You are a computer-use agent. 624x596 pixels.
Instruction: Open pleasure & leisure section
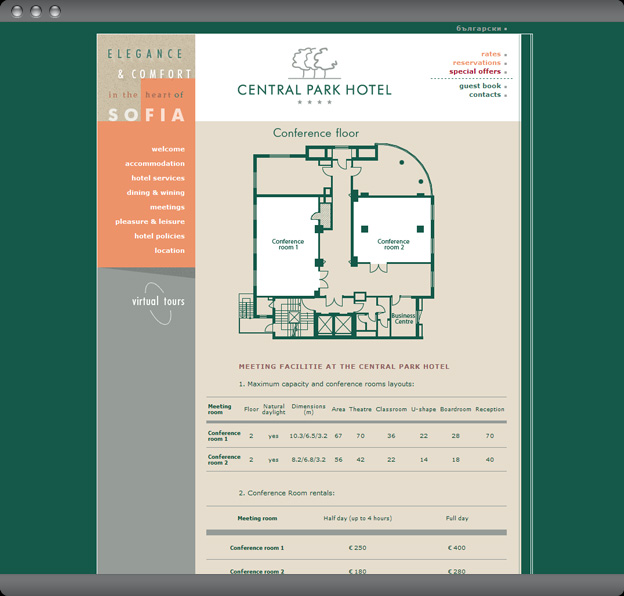click(150, 222)
